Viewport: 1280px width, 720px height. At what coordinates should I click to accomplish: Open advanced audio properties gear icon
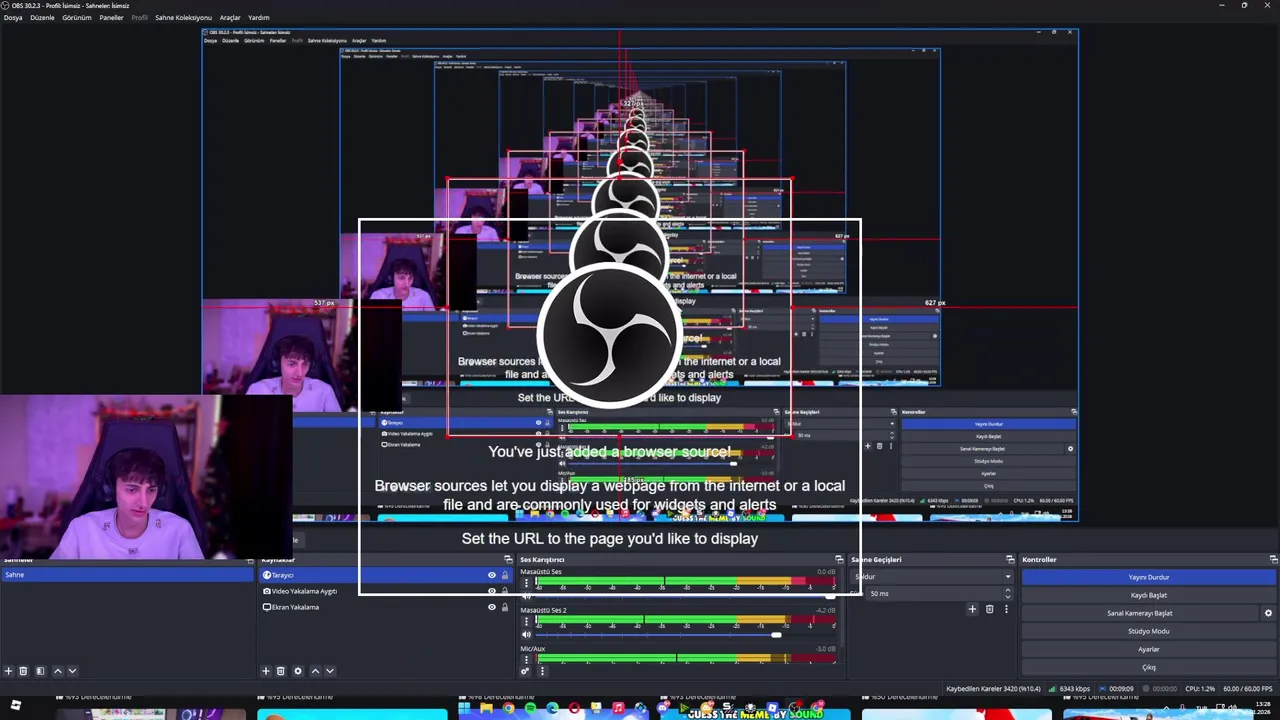pos(525,671)
